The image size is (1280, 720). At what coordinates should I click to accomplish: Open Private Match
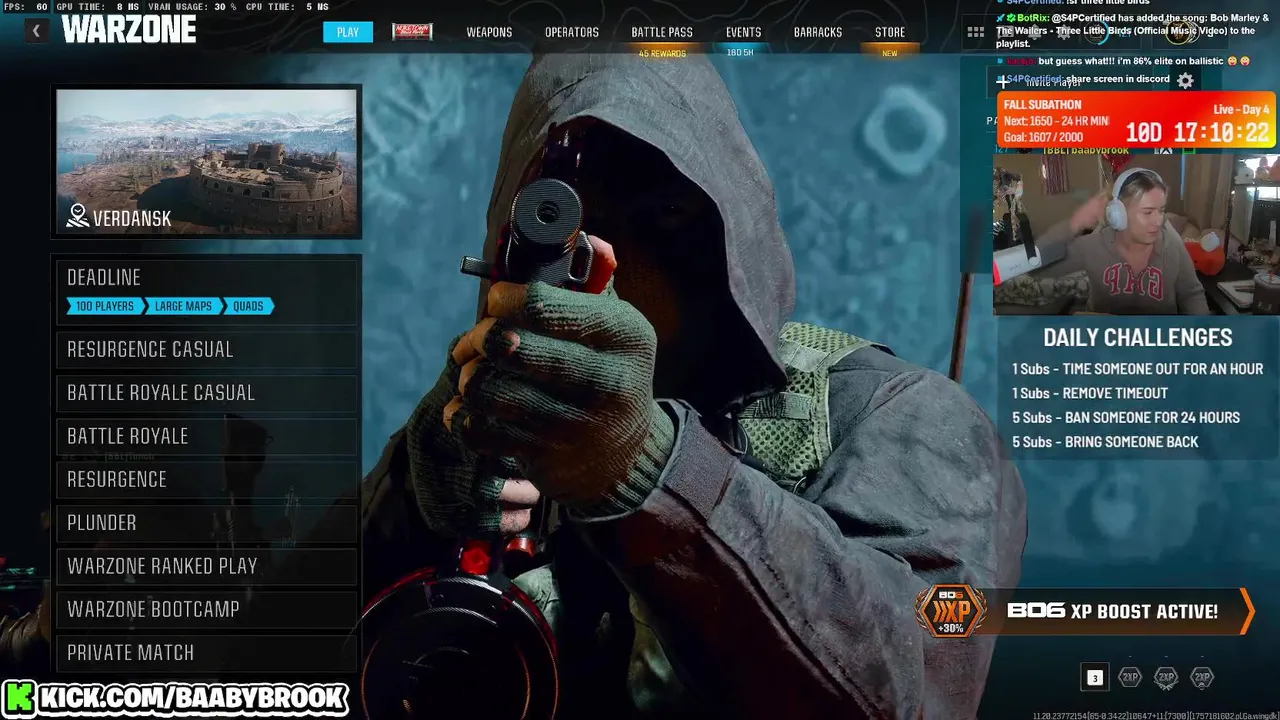coord(207,652)
